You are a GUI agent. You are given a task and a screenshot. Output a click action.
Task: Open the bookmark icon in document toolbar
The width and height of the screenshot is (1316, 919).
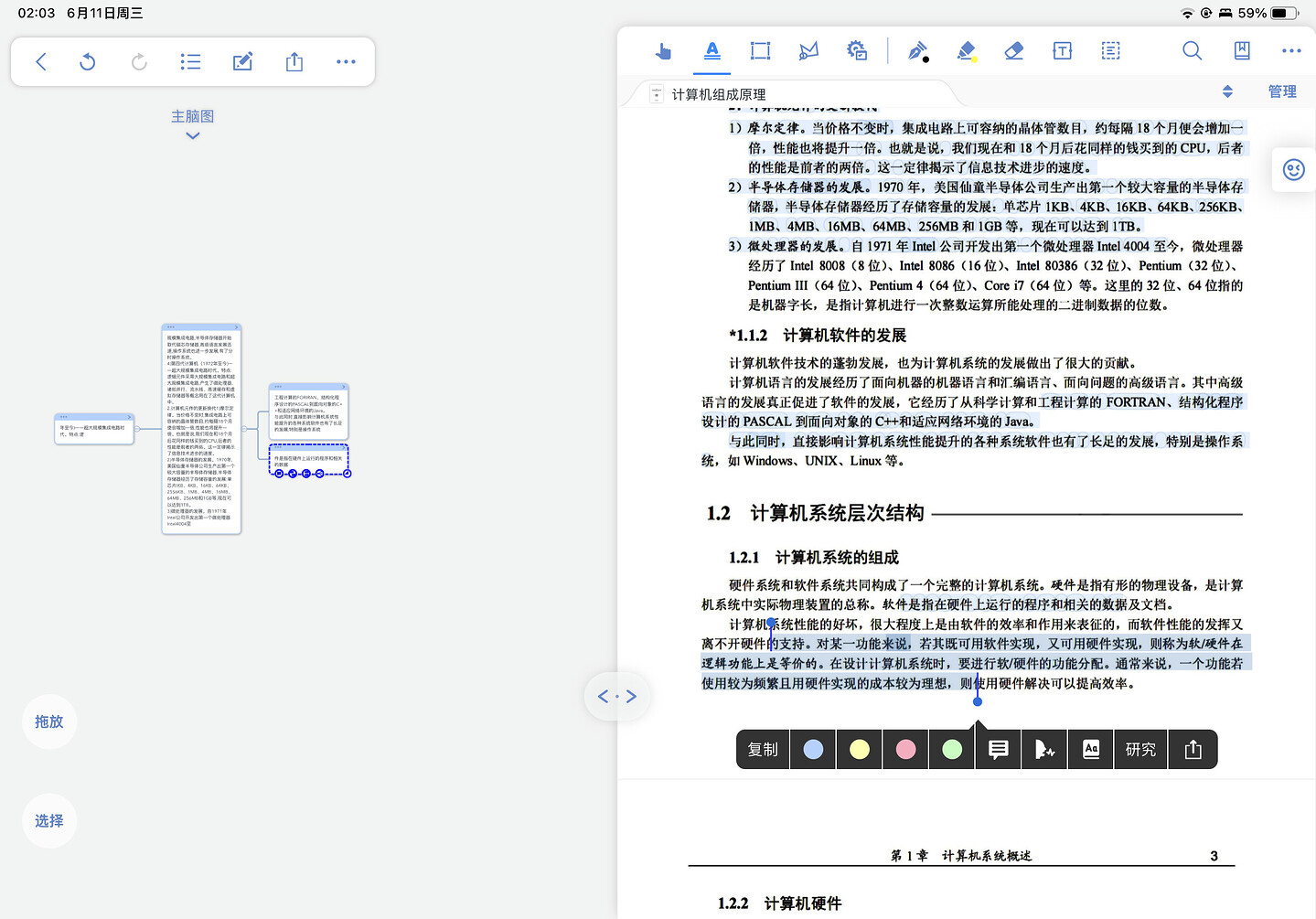(x=1242, y=51)
